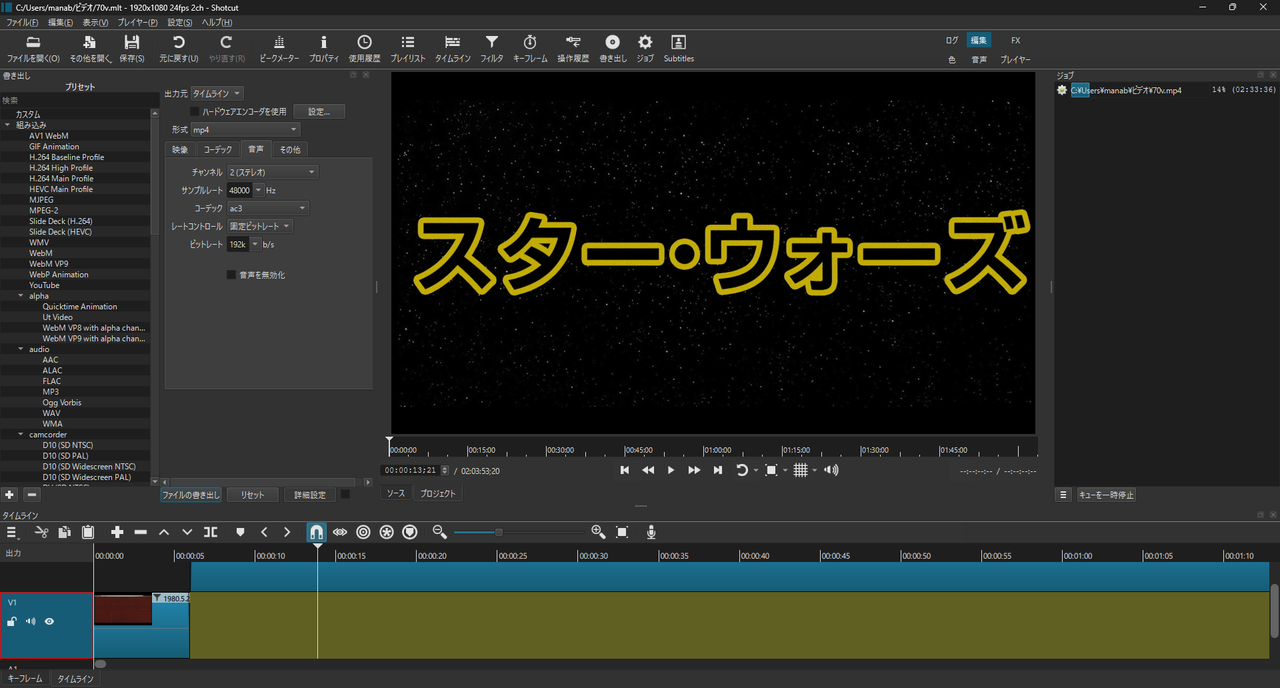The width and height of the screenshot is (1280, 688).
Task: Open the 編集(E) menu
Action: point(61,22)
